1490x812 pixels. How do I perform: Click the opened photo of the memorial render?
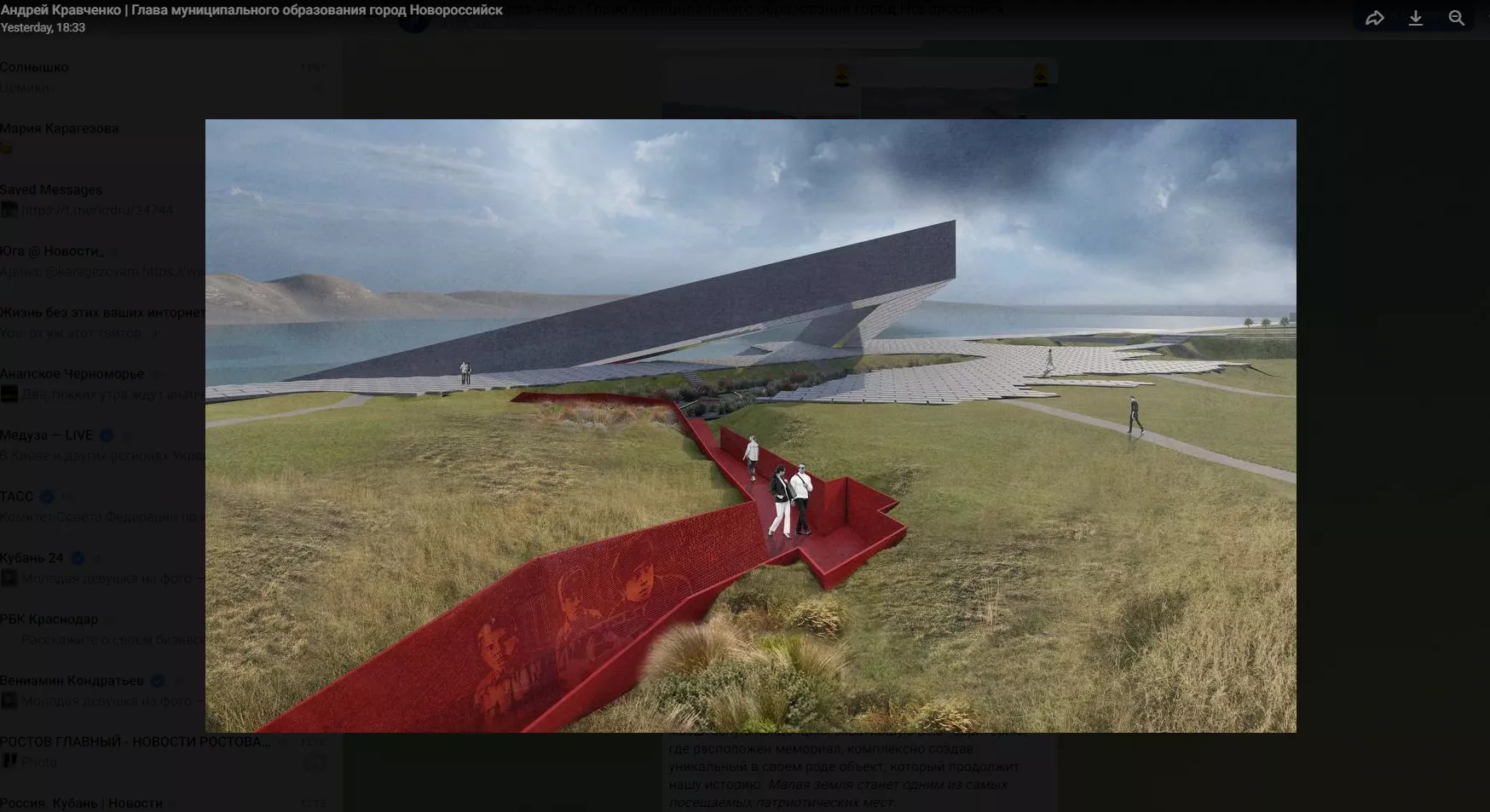[750, 425]
